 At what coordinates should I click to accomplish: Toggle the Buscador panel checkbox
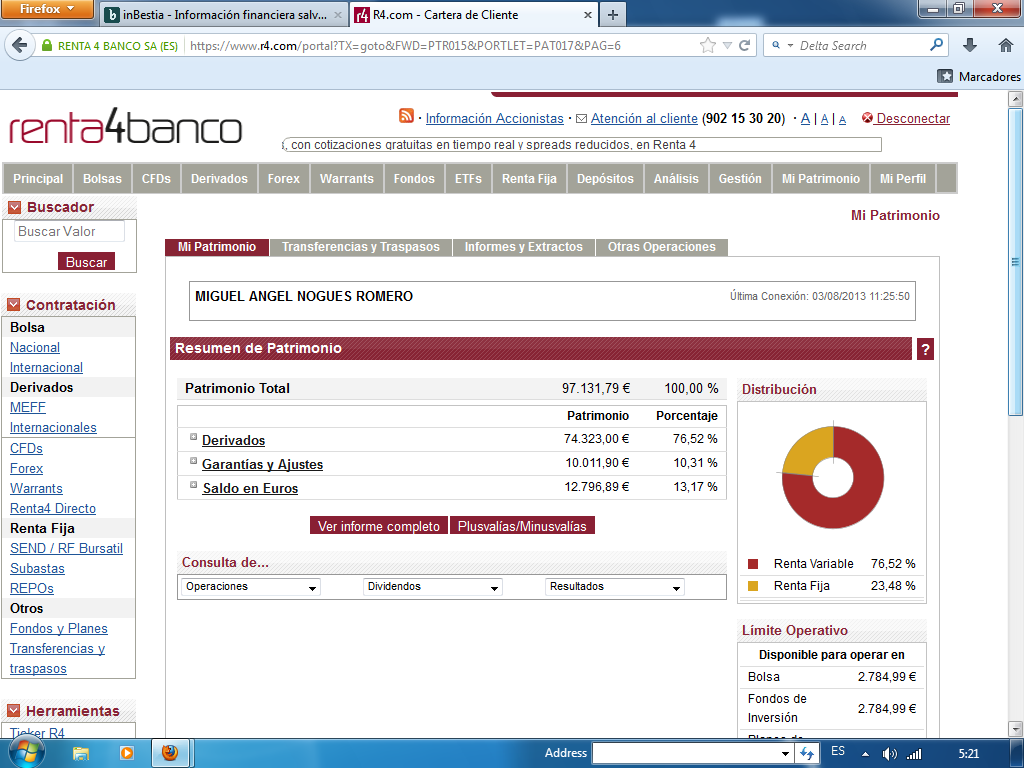tap(14, 207)
